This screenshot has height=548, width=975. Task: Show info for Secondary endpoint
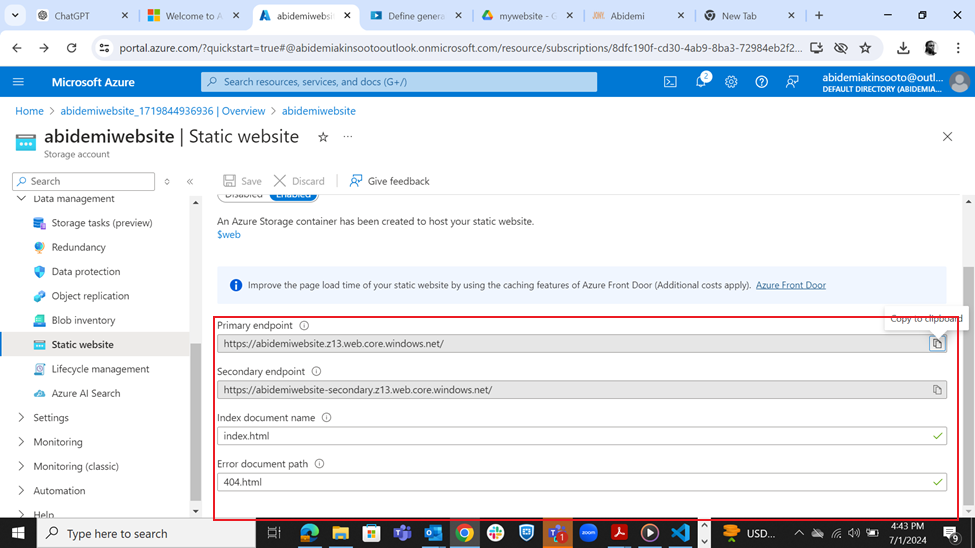point(317,371)
